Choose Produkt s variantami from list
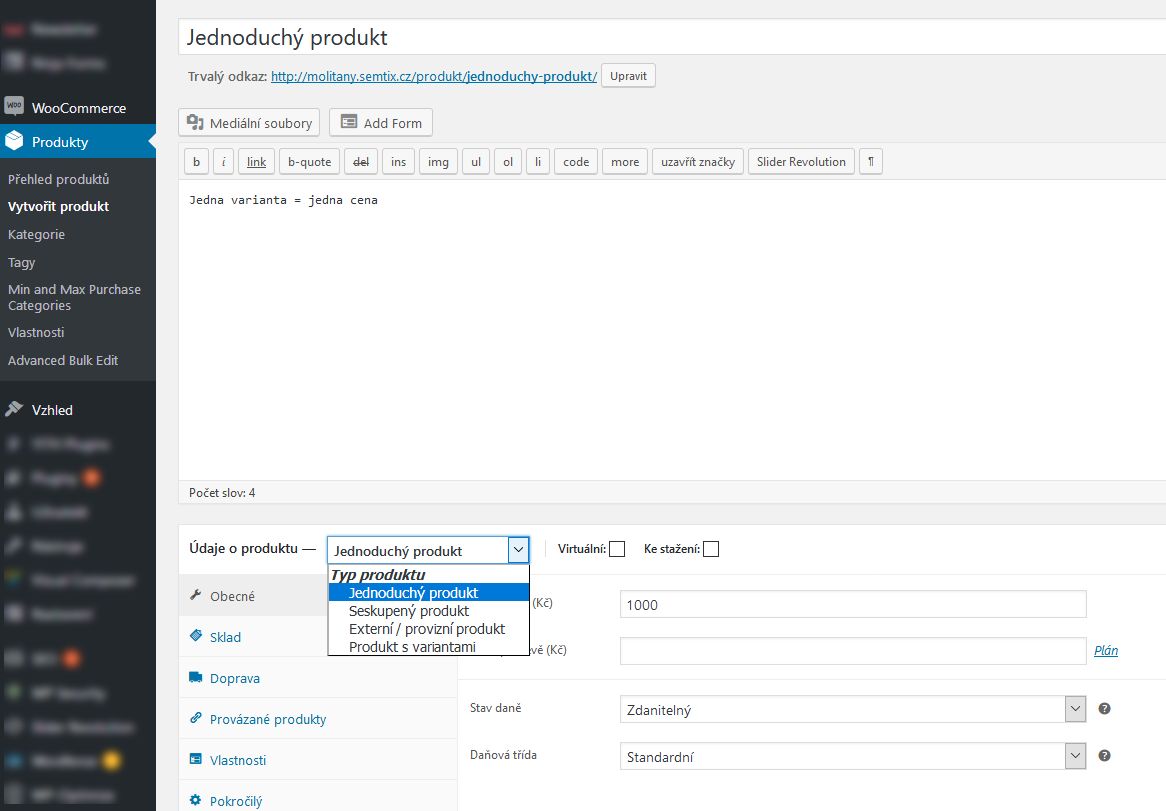1166x811 pixels. 412,647
